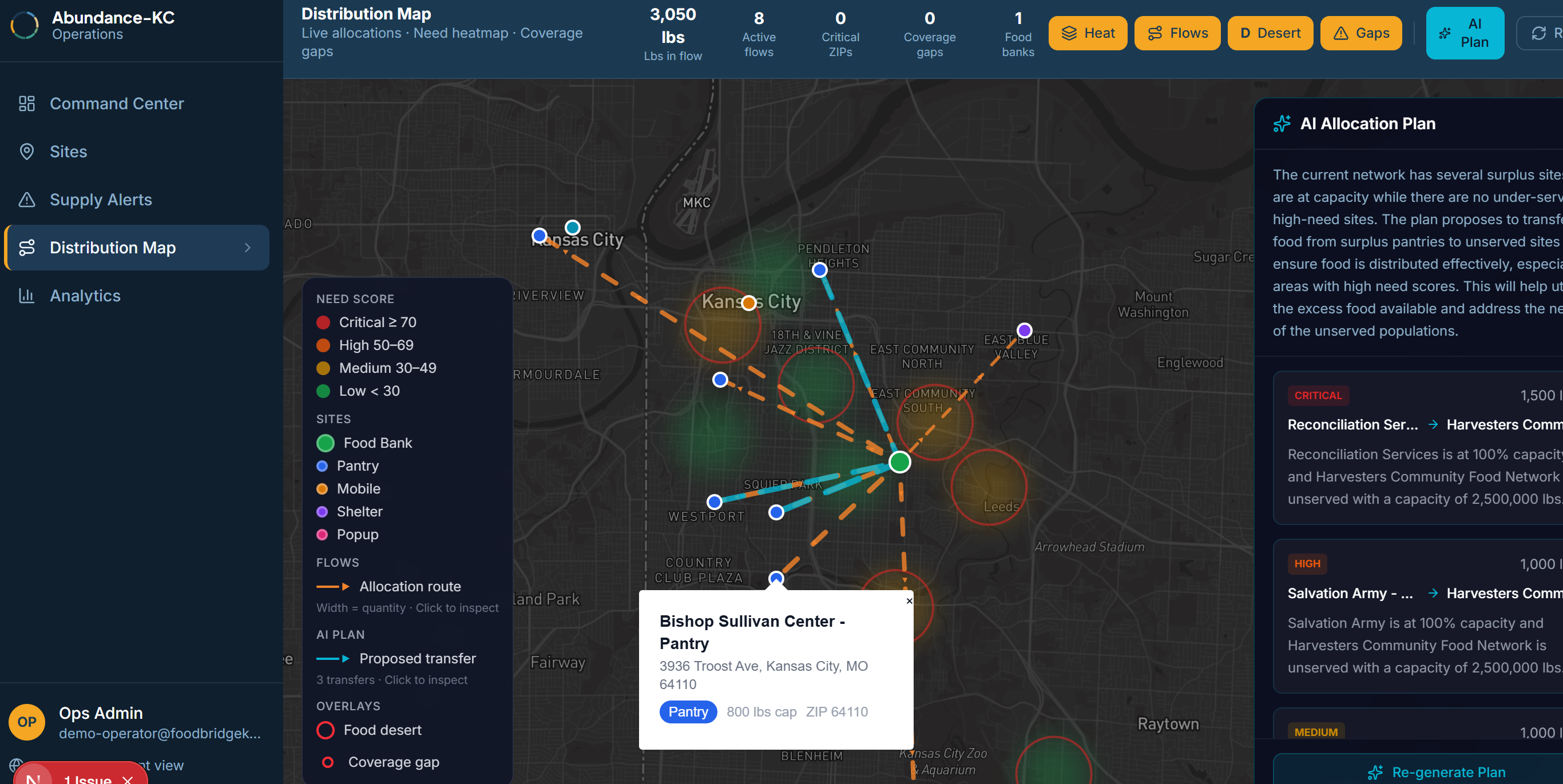Click the orange Mobile site marker
Image resolution: width=1563 pixels, height=784 pixels.
pos(749,303)
